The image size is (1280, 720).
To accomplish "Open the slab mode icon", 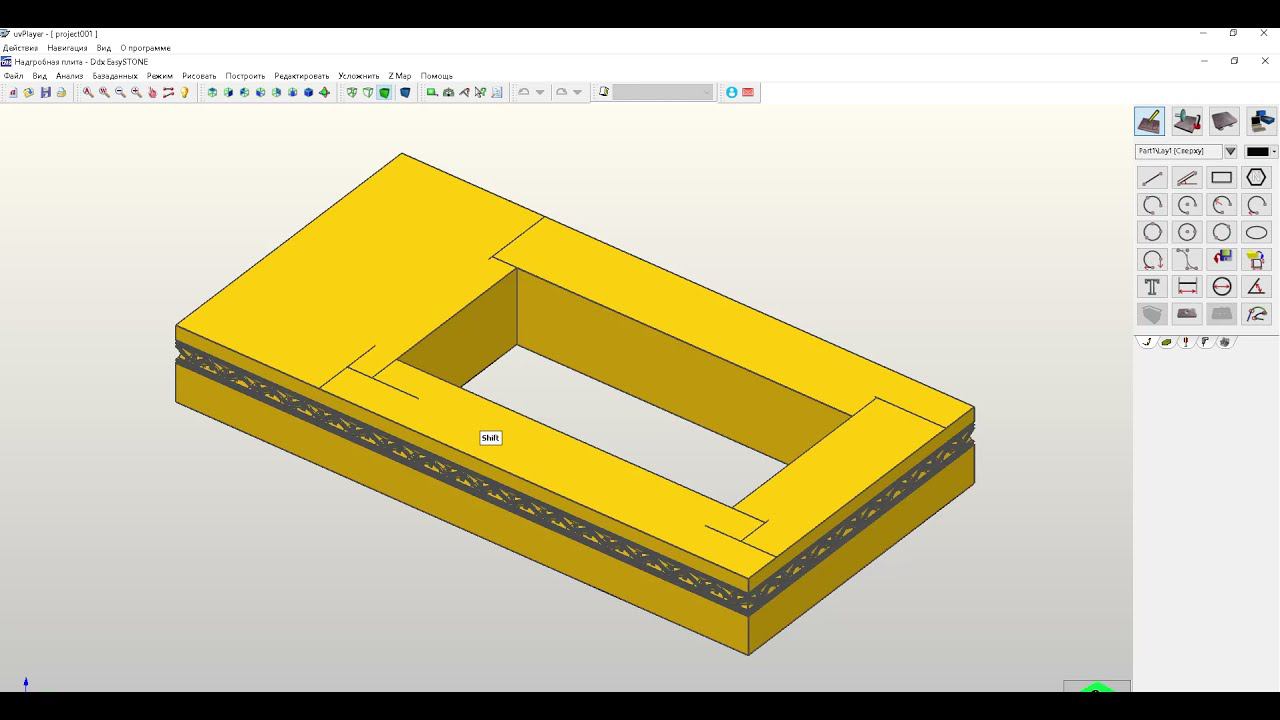I will (1224, 121).
